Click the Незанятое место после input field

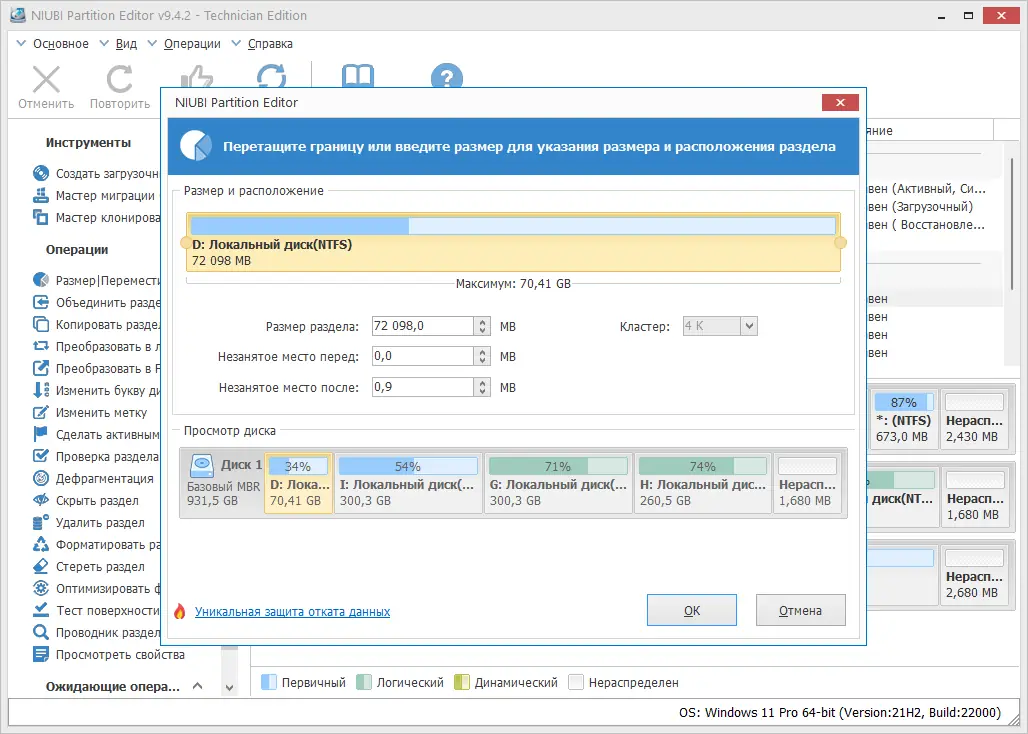[x=423, y=387]
